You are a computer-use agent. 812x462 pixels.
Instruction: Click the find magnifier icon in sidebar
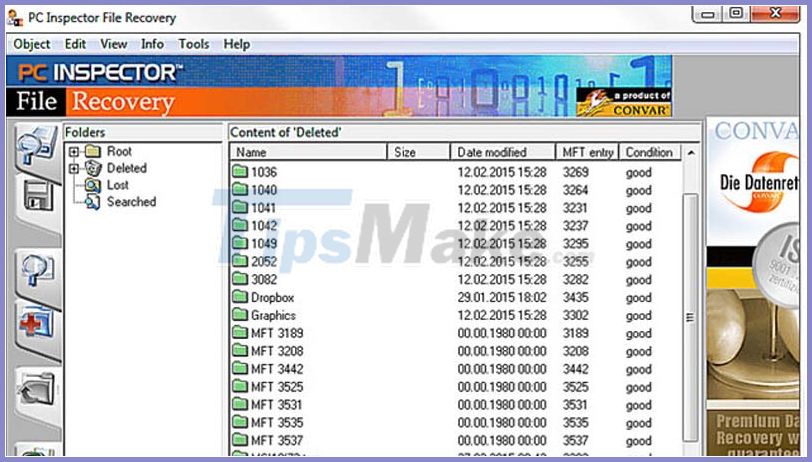coord(37,270)
